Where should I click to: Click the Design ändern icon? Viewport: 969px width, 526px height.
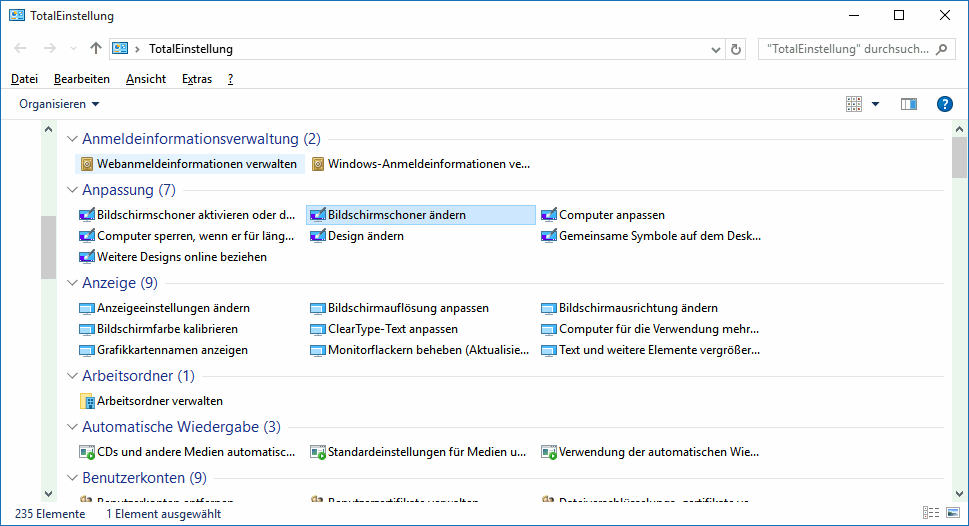tap(317, 236)
